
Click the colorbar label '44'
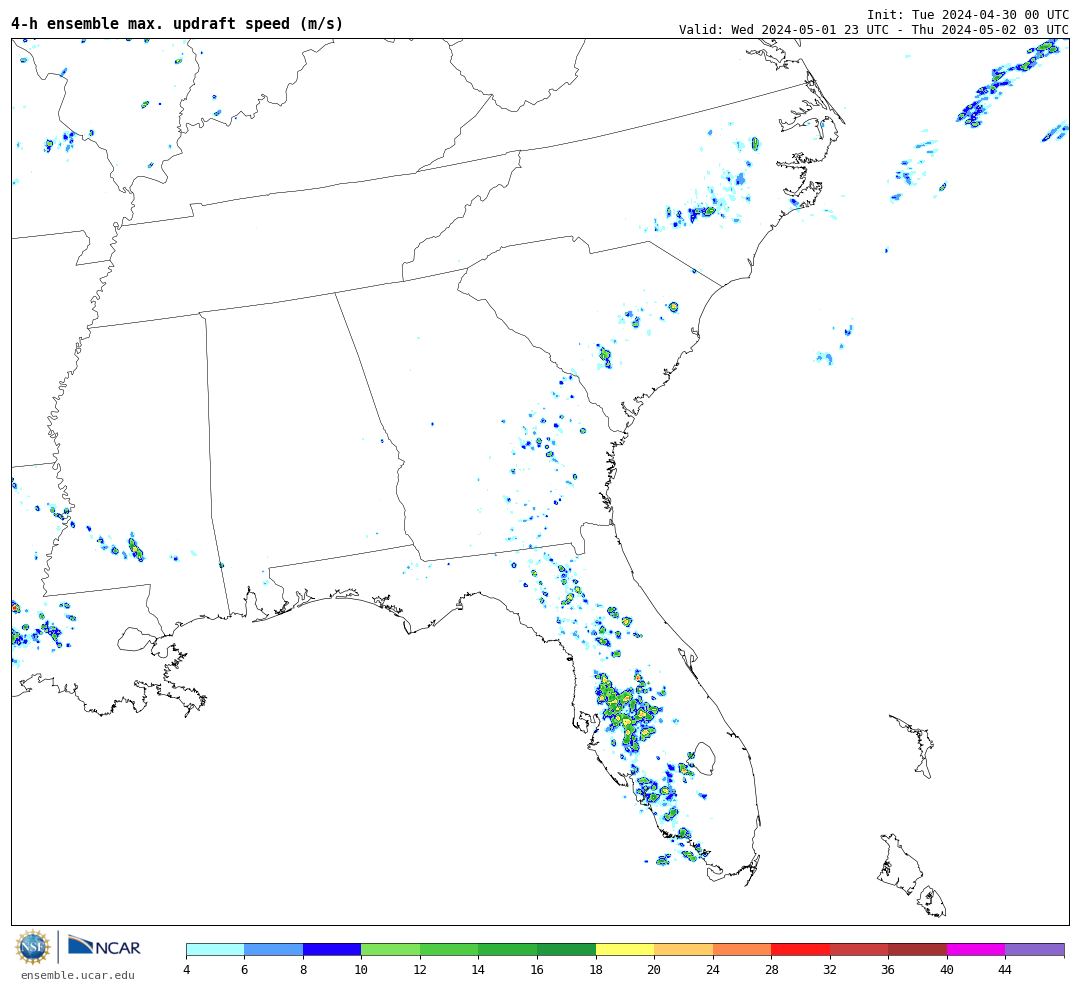click(1005, 970)
